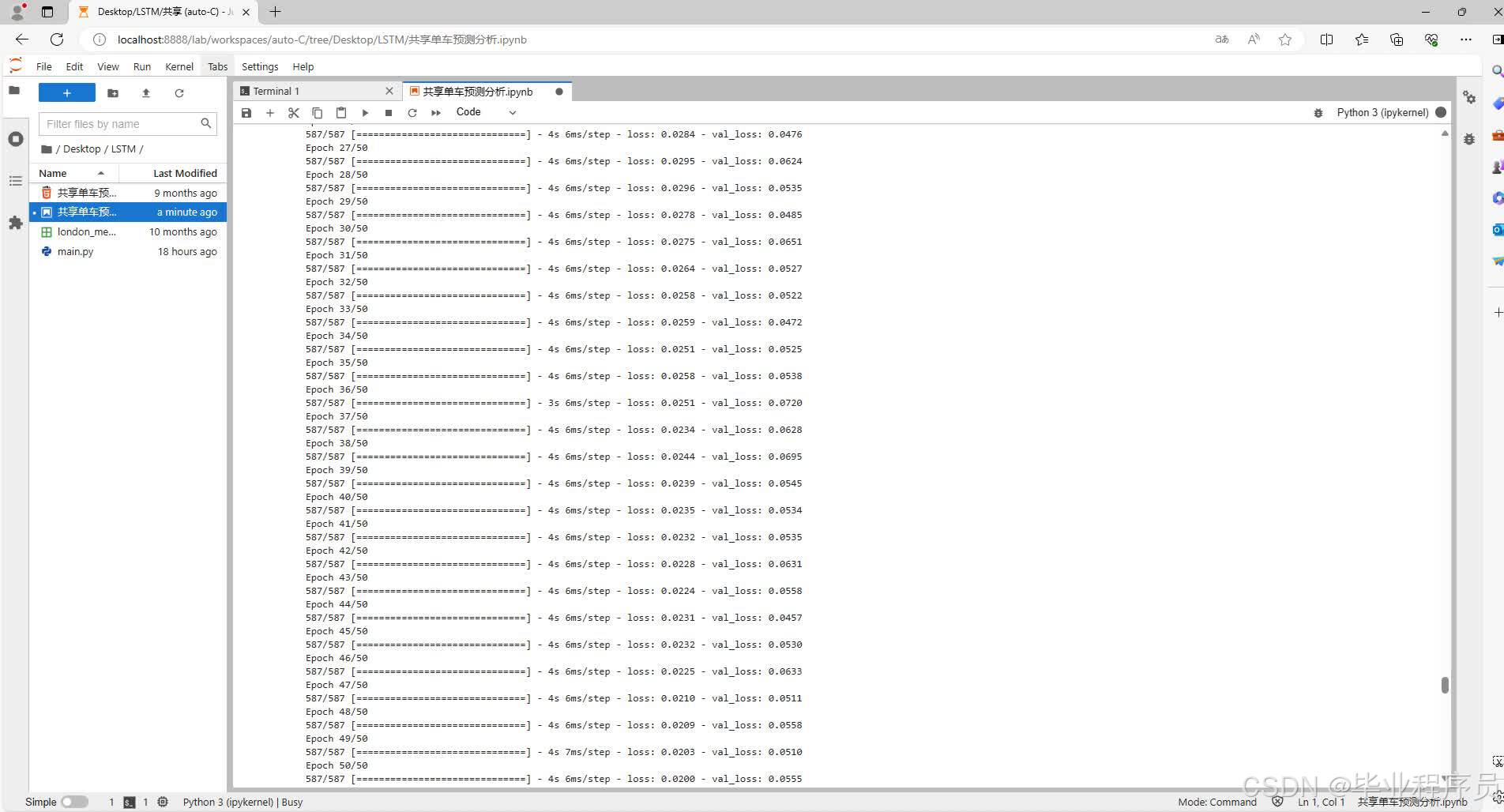Go to root folder icon in breadcrumb

(x=47, y=149)
